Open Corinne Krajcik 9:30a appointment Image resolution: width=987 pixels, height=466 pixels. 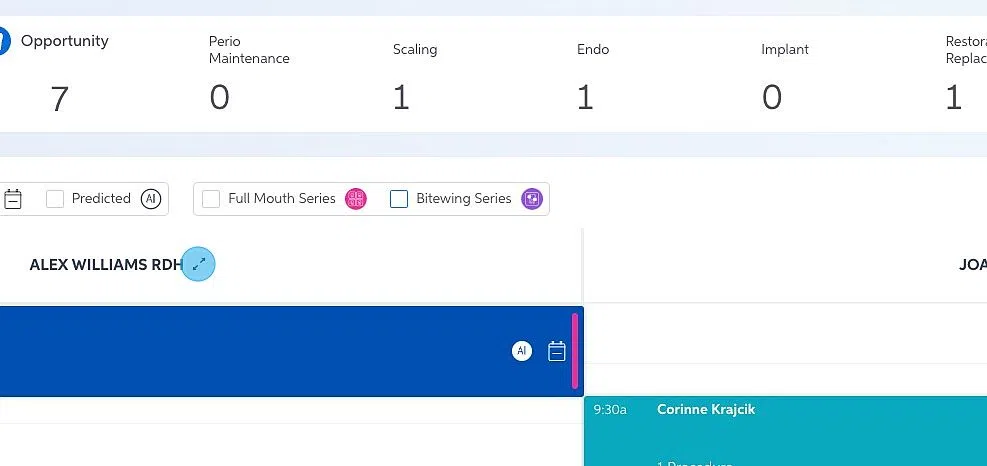click(786, 431)
